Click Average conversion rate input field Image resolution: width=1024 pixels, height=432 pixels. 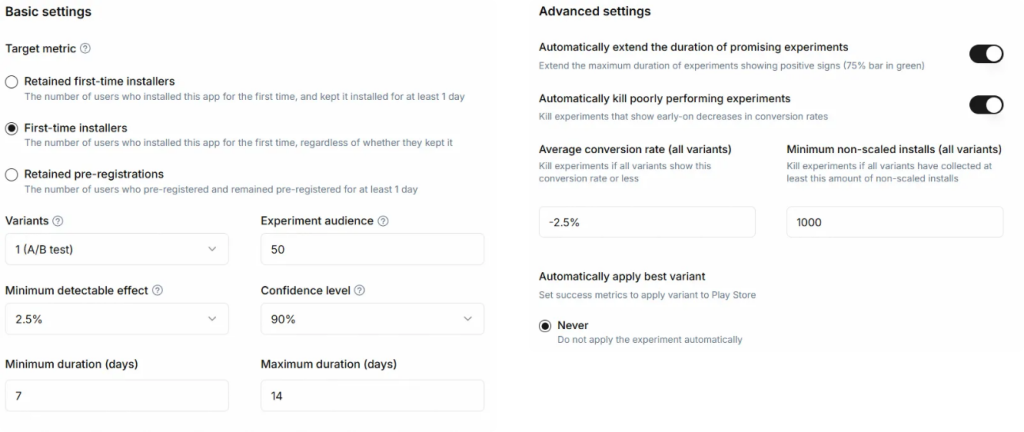point(646,222)
